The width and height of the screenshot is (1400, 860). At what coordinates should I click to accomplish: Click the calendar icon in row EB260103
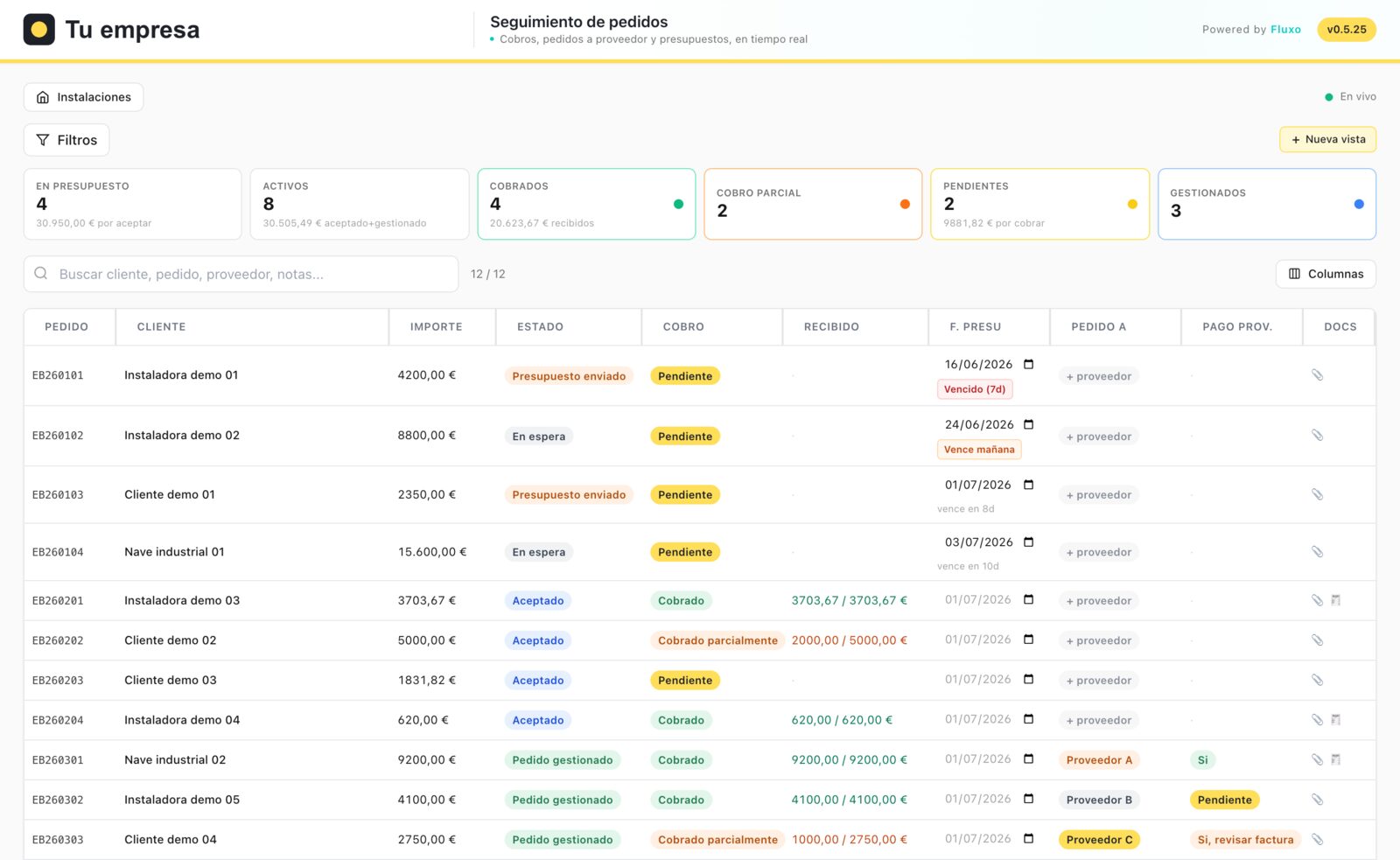(1029, 485)
